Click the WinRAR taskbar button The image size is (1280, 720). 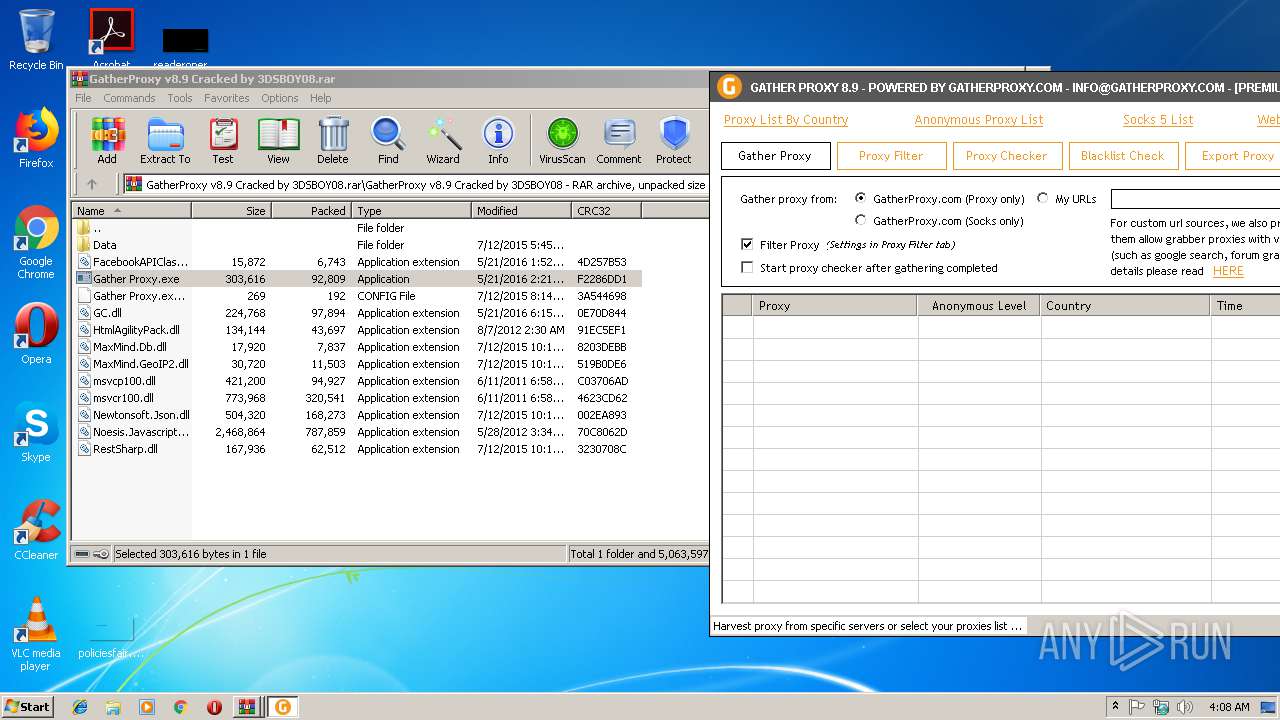pyautogui.click(x=246, y=707)
